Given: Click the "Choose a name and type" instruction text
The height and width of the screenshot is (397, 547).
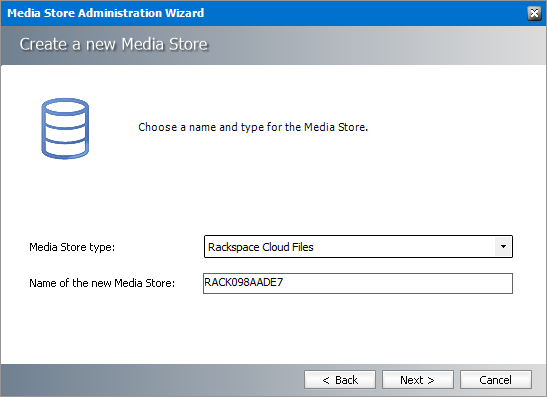Looking at the screenshot, I should click(253, 127).
